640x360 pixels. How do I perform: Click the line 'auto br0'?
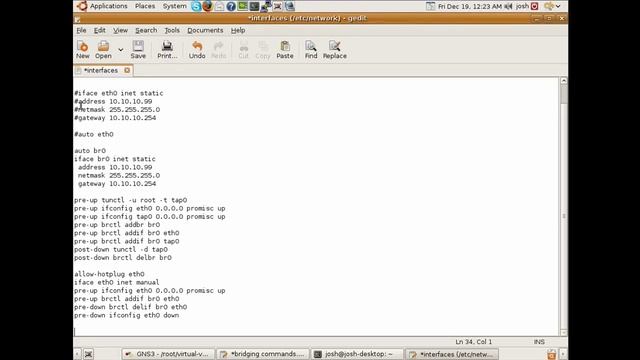(90, 151)
